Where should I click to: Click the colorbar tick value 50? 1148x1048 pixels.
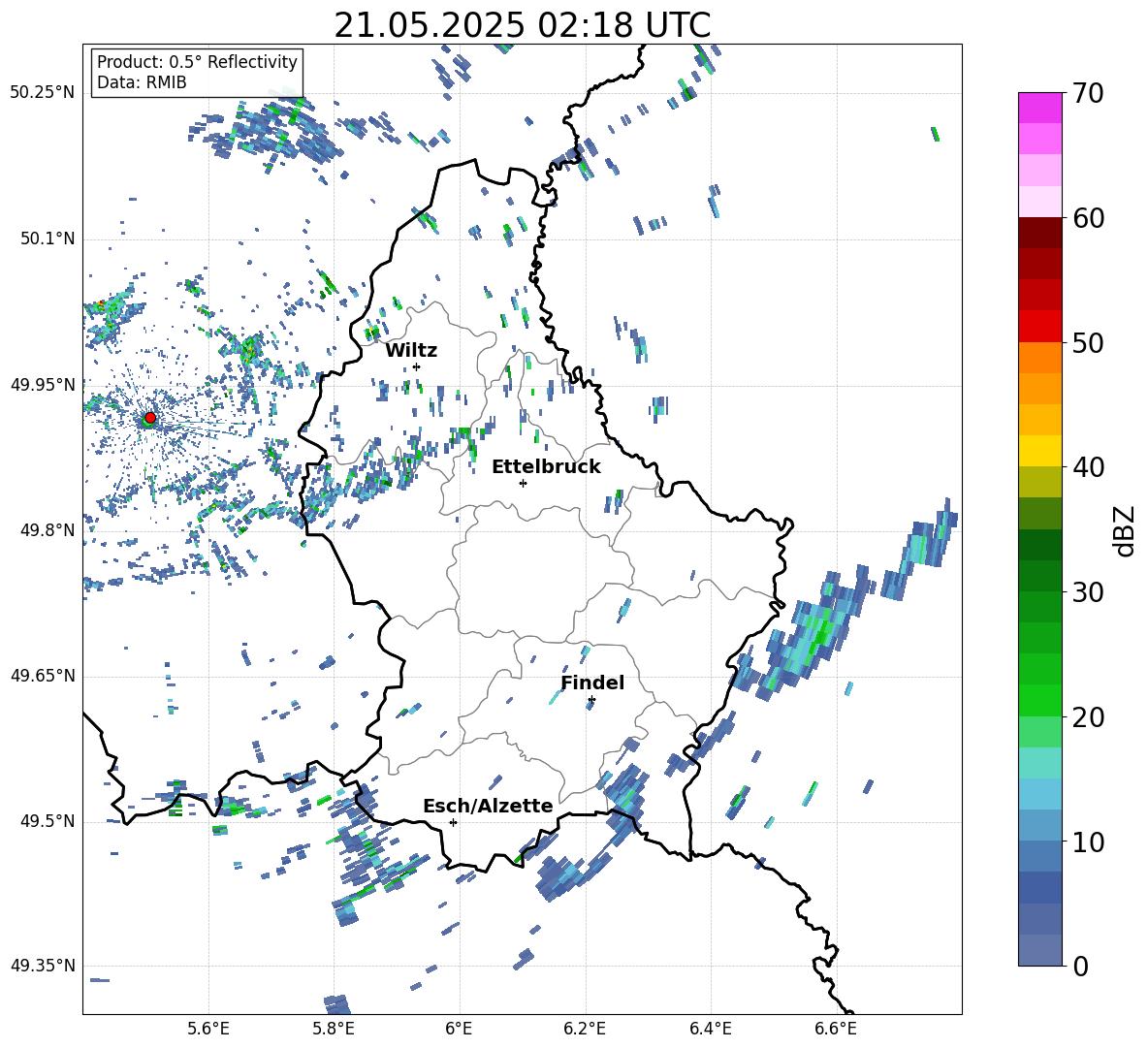(1088, 342)
